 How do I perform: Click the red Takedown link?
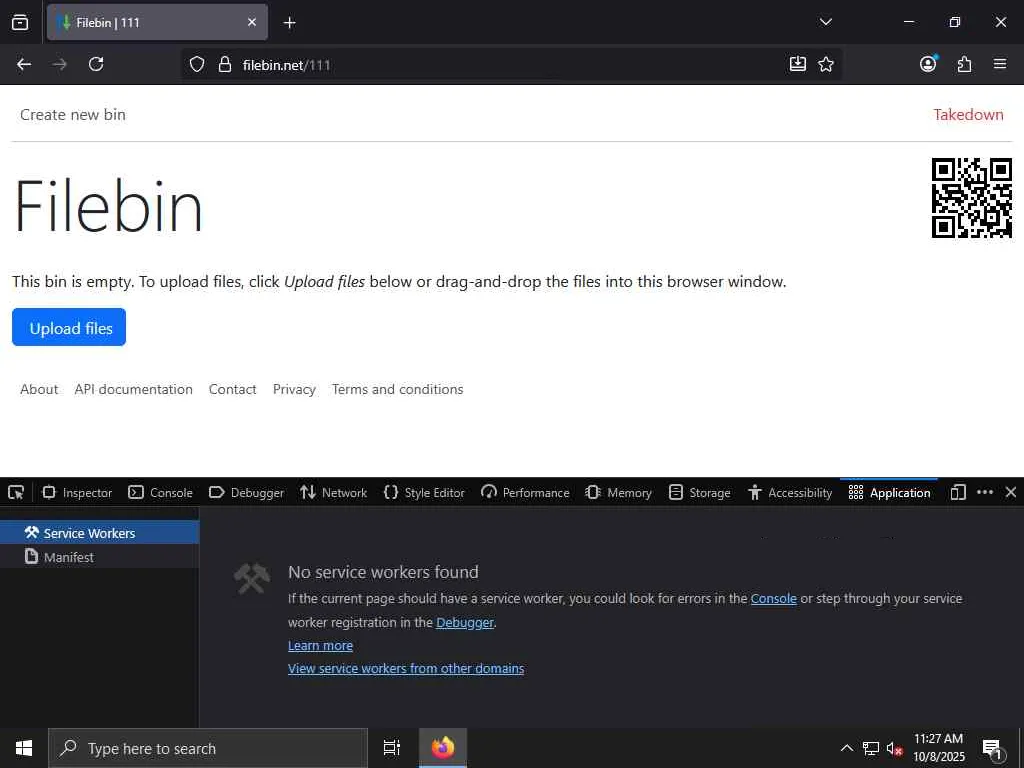[x=968, y=114]
